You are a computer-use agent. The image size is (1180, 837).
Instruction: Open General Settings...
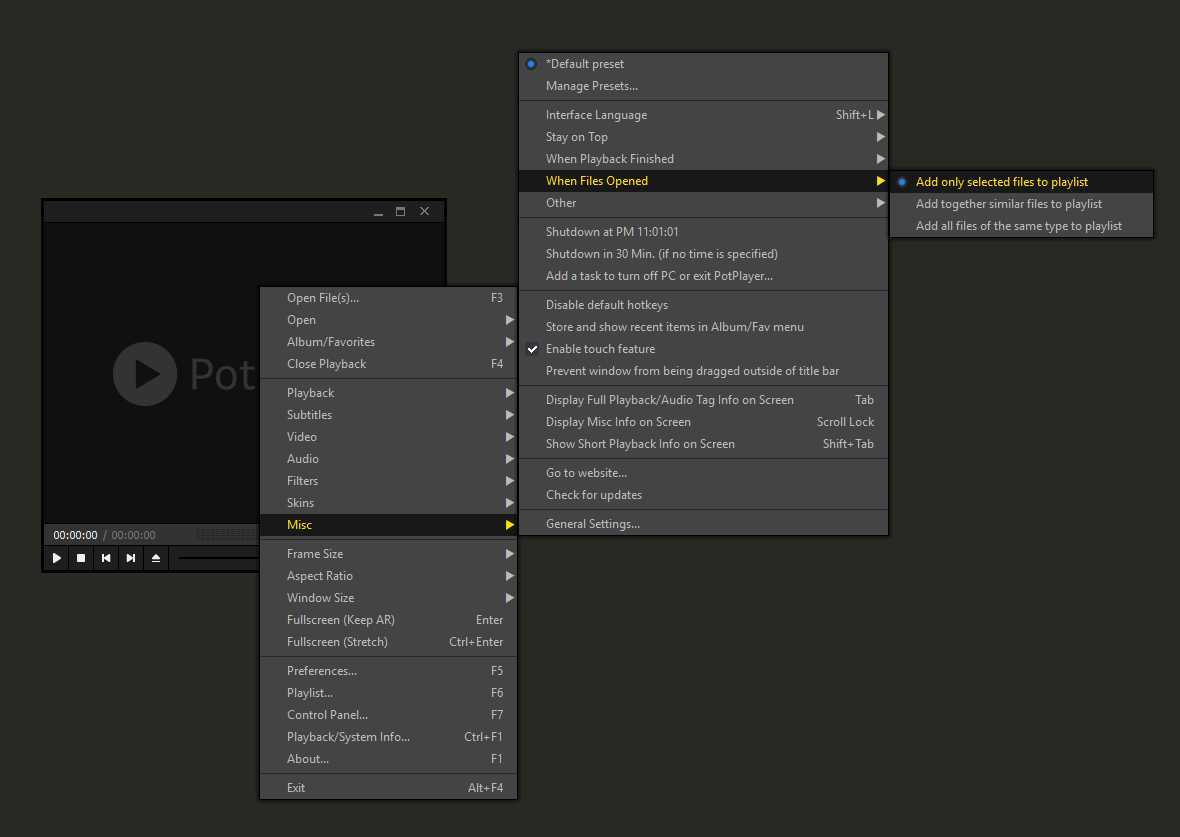pyautogui.click(x=704, y=524)
